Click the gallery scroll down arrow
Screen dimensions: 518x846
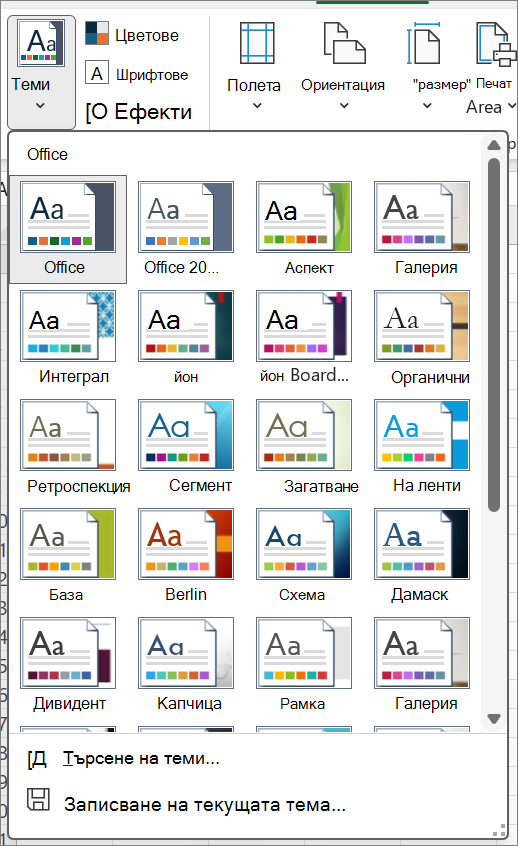(493, 719)
